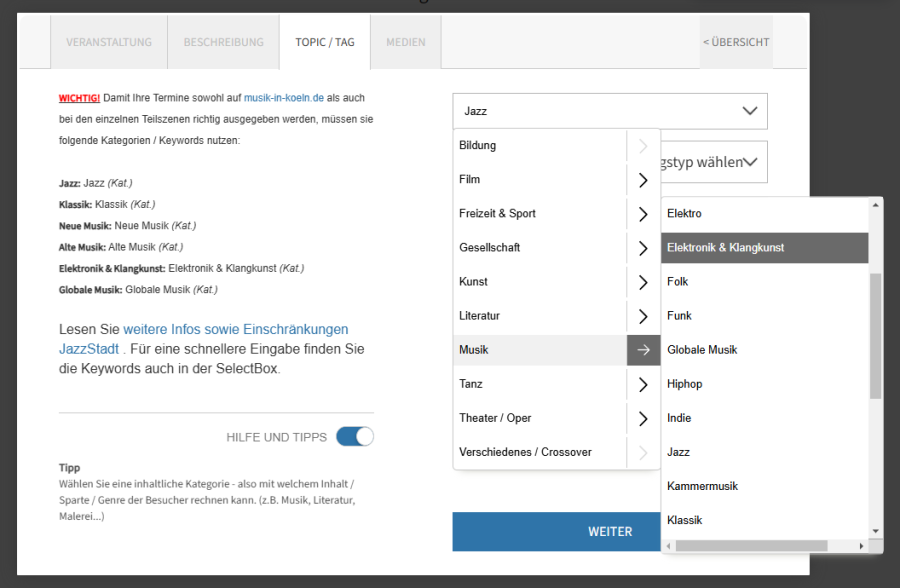Click the highlighted Musik arrow icon
Viewport: 900px width, 588px height.
pos(643,350)
